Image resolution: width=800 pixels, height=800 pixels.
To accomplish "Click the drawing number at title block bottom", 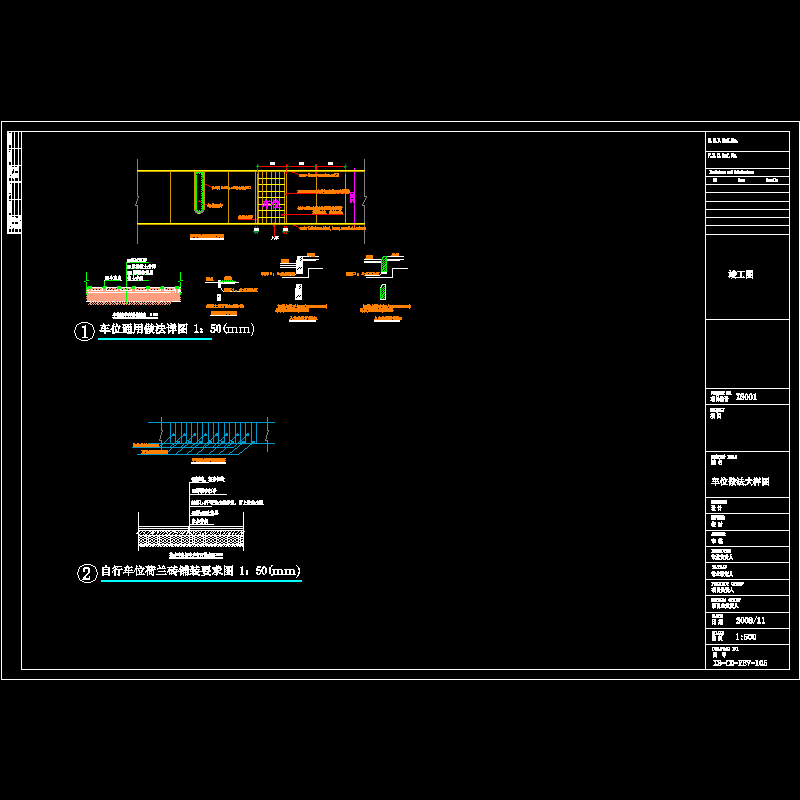I will pyautogui.click(x=739, y=663).
